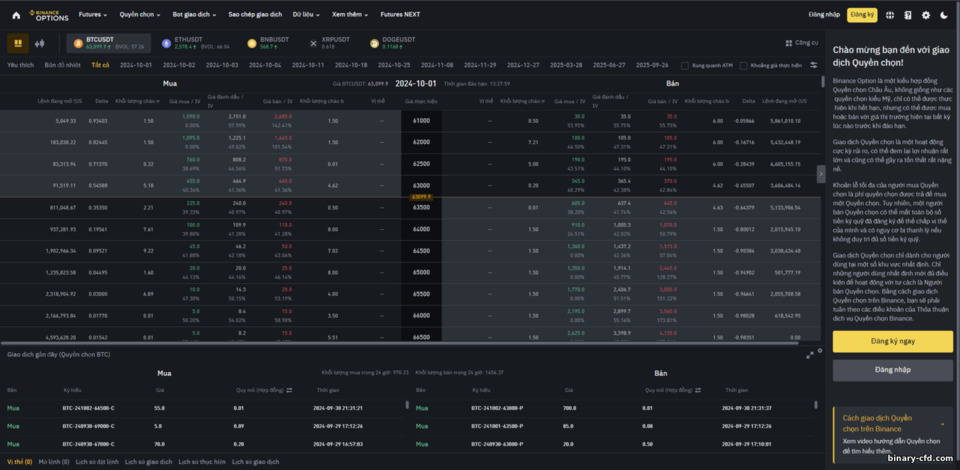The width and height of the screenshot is (960, 470).
Task: Select the BTCUSDT underlying
Action: pyautogui.click(x=109, y=43)
